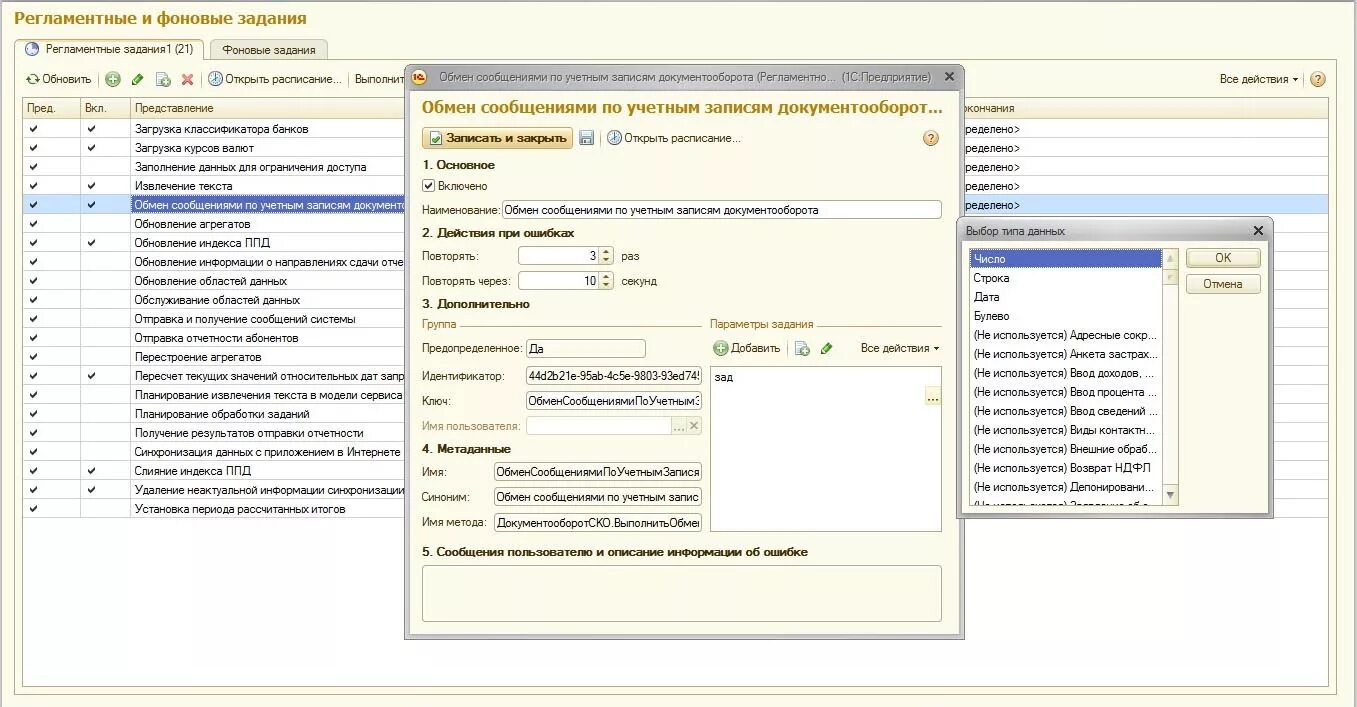This screenshot has width=1357, height=707.
Task: Click Обновить button in main toolbar
Action: (x=58, y=79)
